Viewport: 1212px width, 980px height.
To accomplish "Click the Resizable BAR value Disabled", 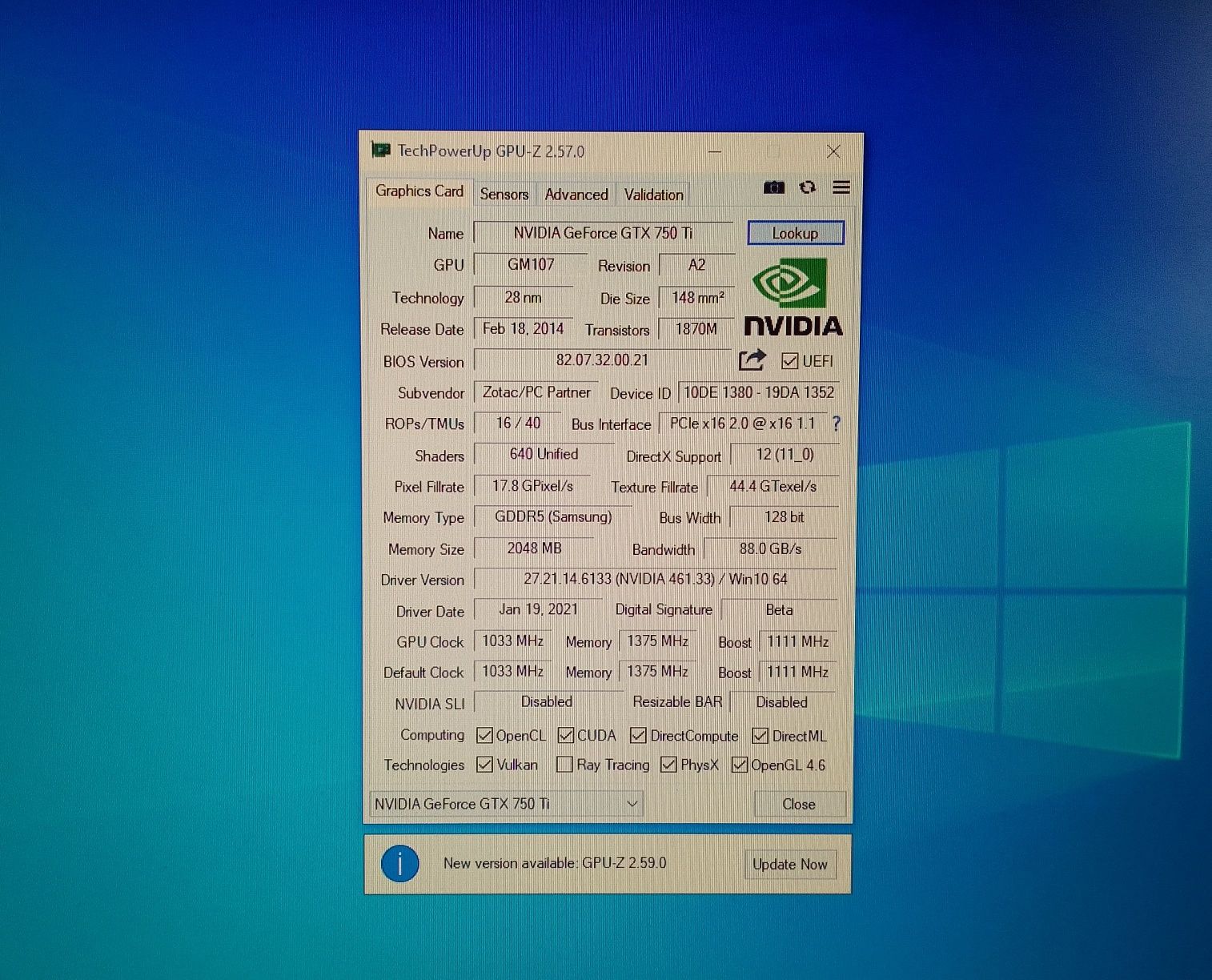I will point(781,702).
